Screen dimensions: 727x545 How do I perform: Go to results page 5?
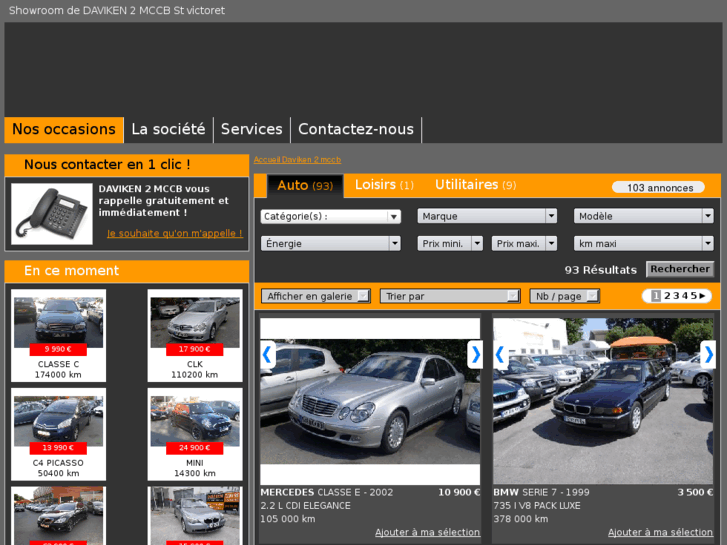tap(693, 295)
